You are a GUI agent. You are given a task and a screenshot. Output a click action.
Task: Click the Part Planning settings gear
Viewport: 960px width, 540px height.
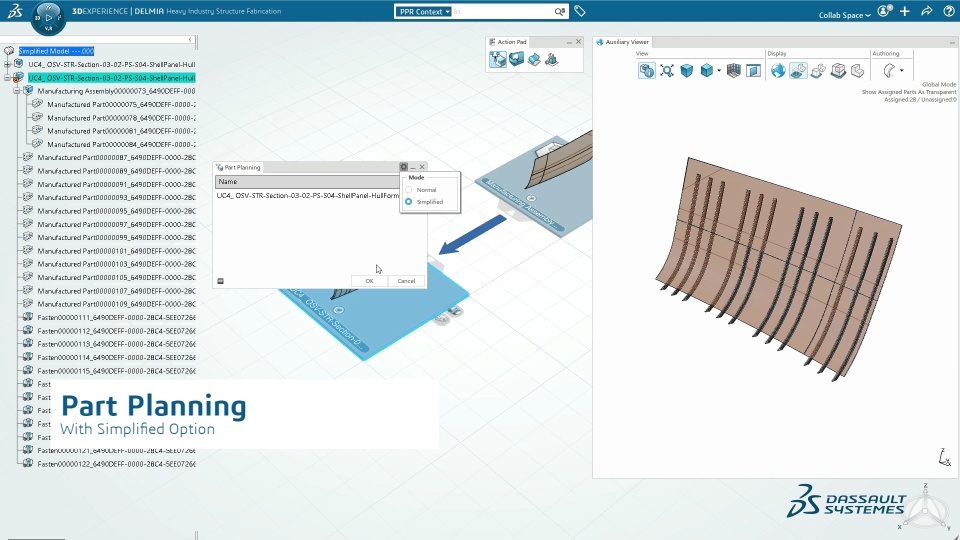coord(403,167)
